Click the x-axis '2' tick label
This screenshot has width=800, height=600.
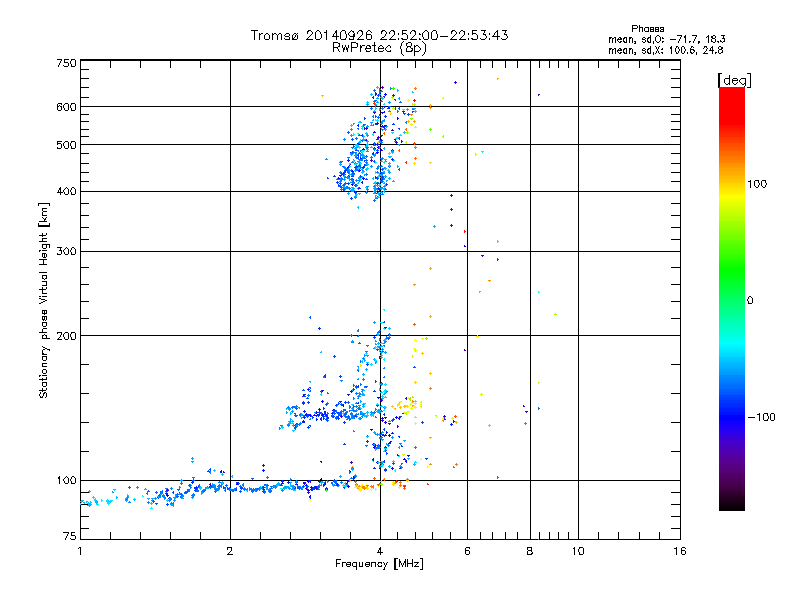pos(230,551)
